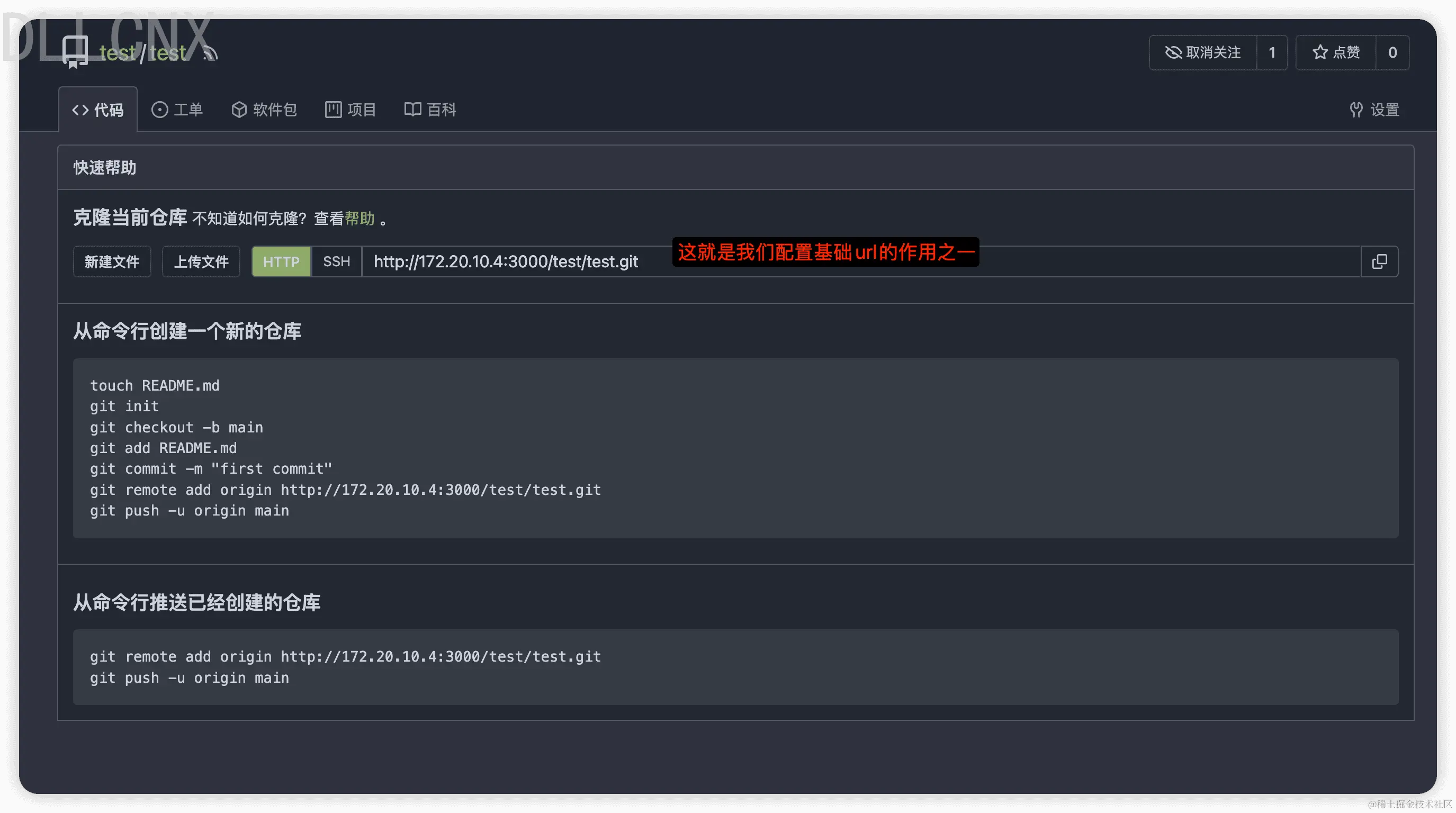Click the RSS feed icon
1456x813 pixels.
point(210,53)
